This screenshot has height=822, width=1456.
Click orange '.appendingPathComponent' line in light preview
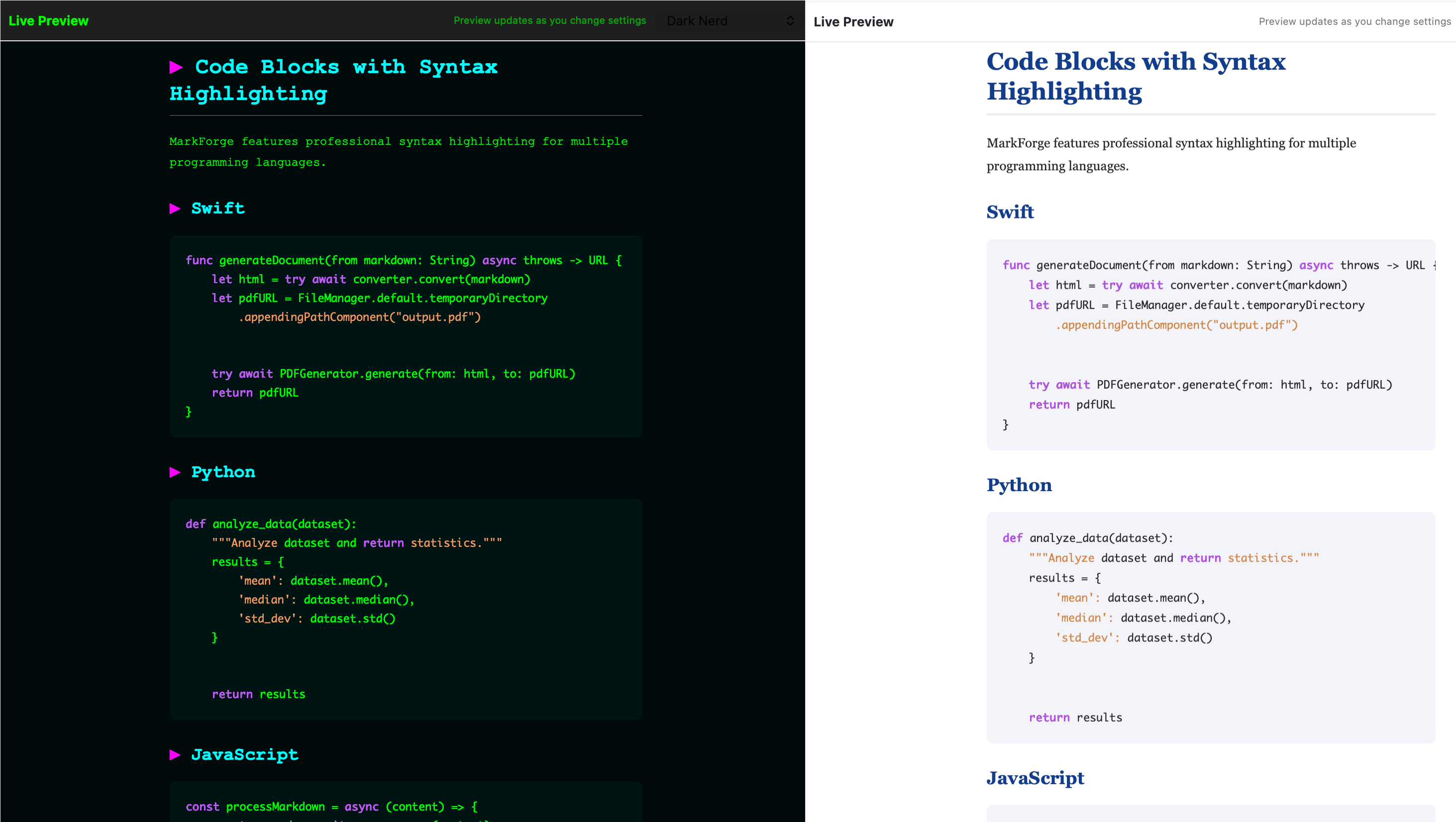tap(1176, 325)
